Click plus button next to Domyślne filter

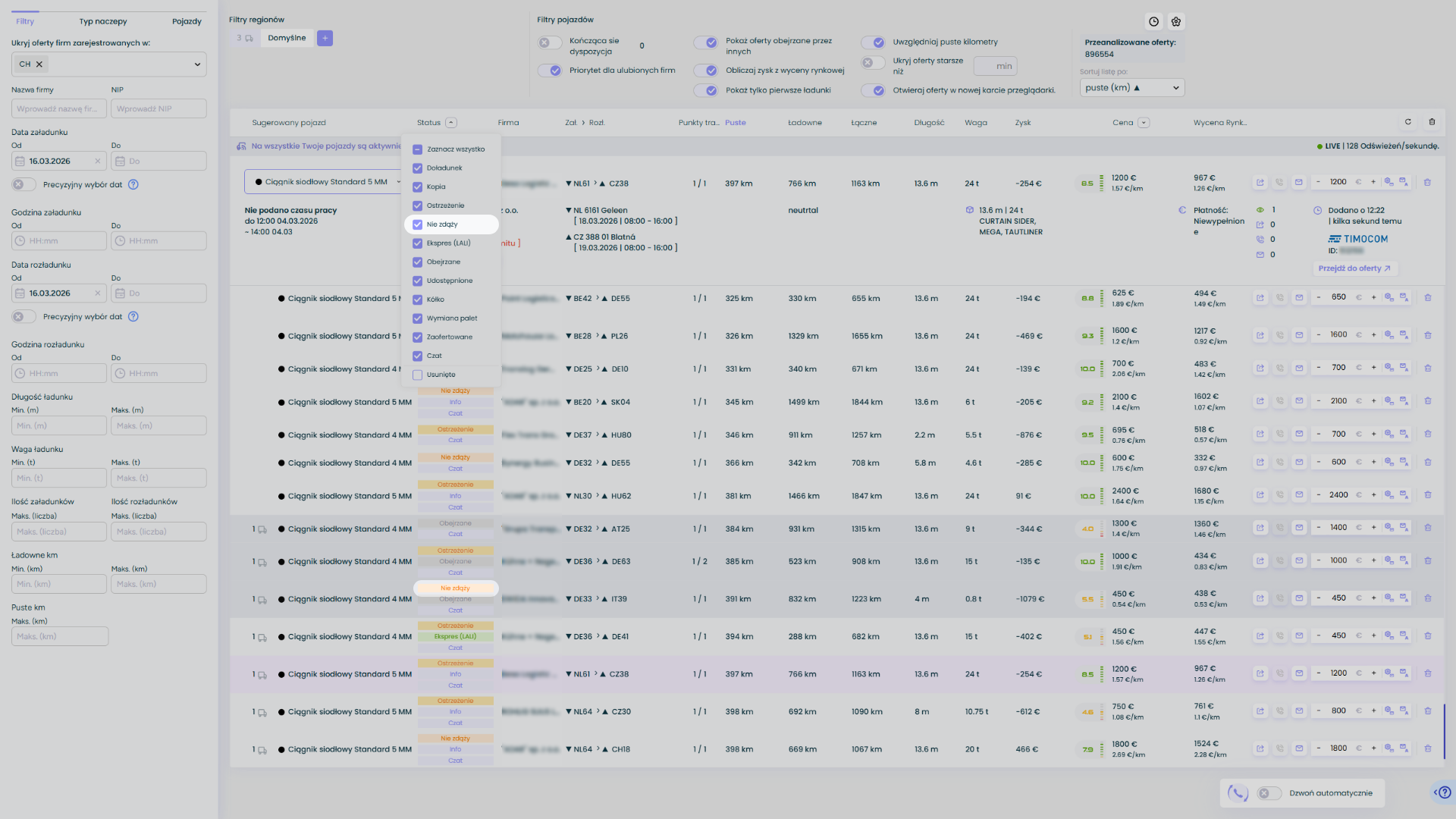click(325, 38)
